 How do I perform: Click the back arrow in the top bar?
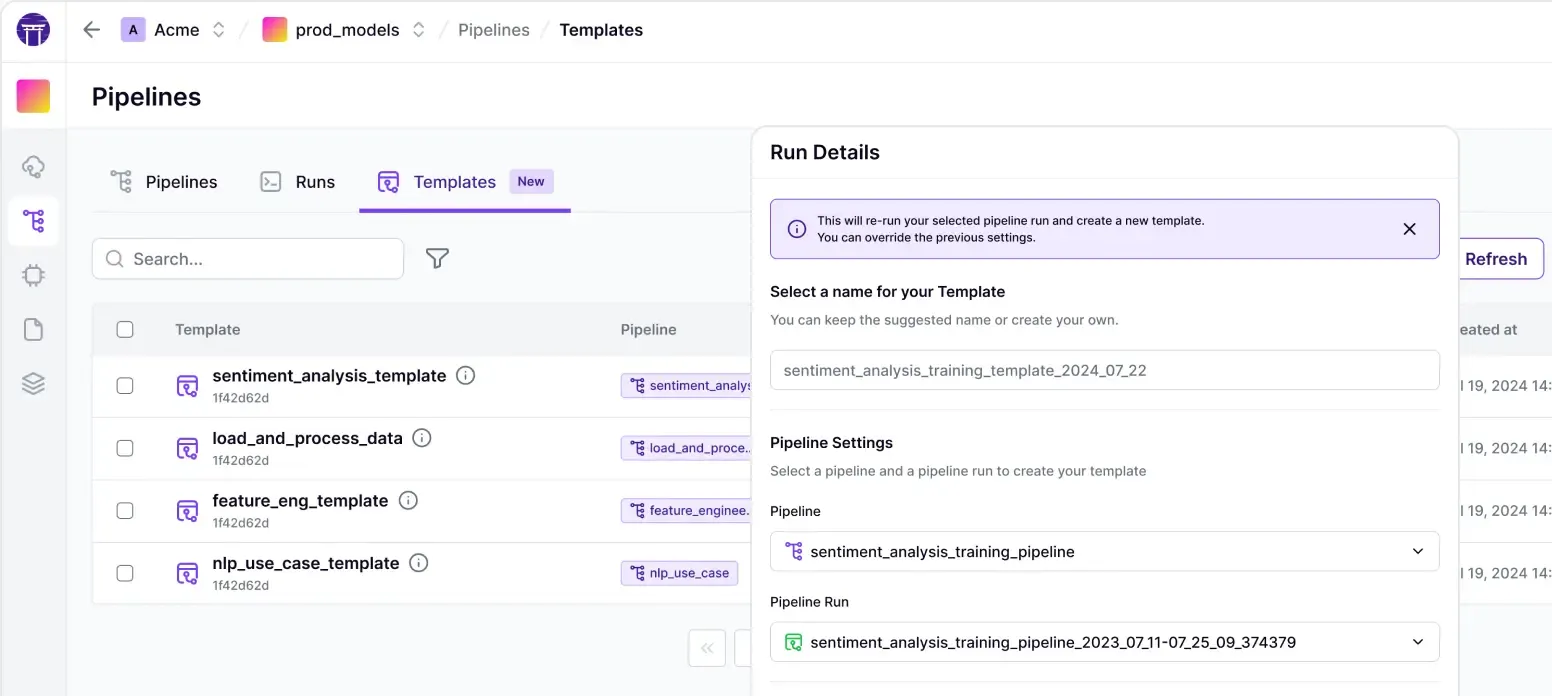(x=92, y=30)
